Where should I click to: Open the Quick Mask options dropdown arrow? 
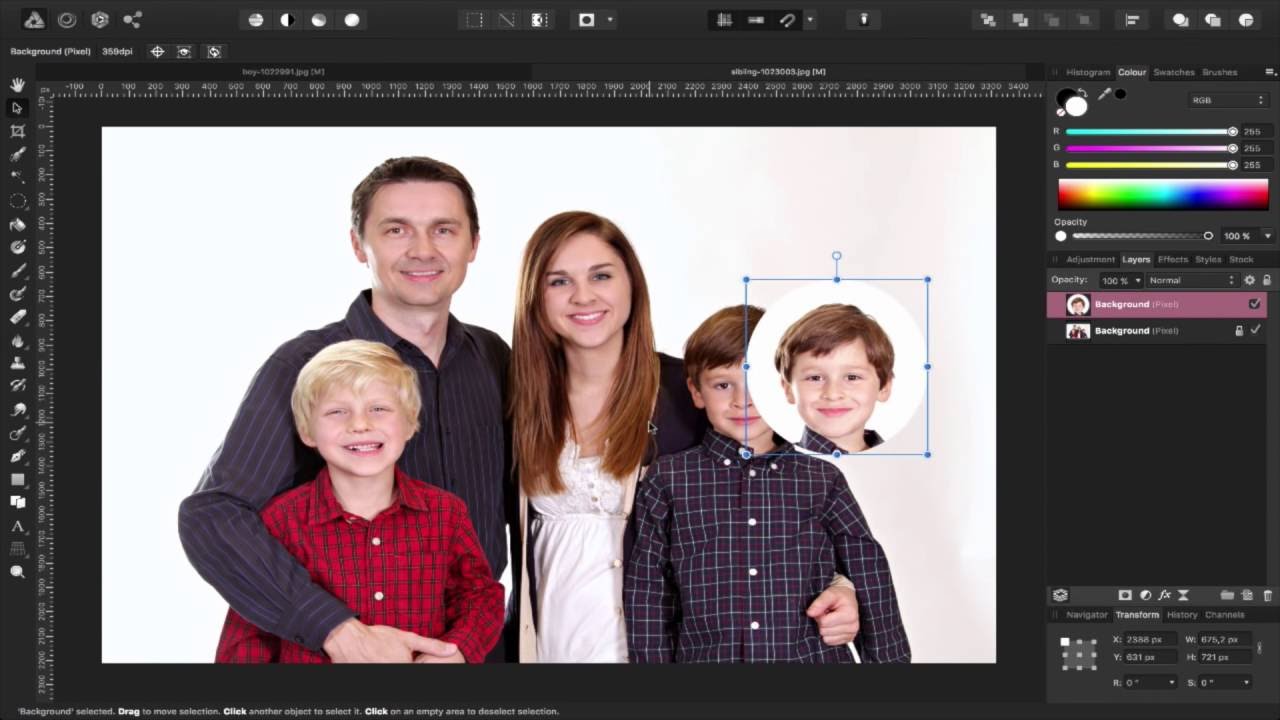[609, 20]
